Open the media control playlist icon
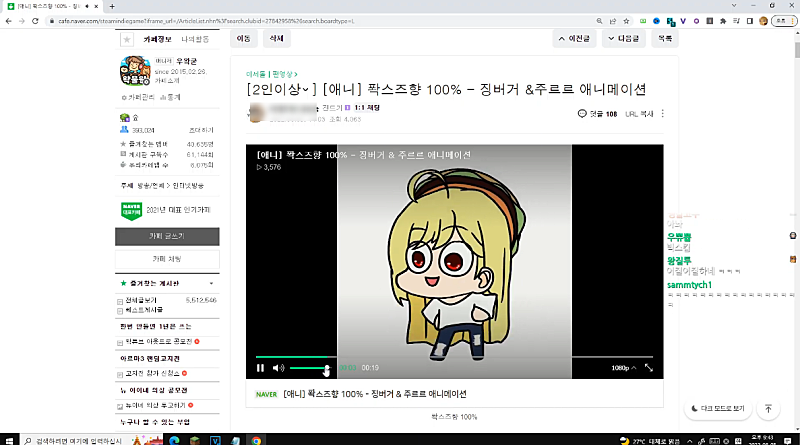The height and width of the screenshot is (445, 800). (736, 21)
